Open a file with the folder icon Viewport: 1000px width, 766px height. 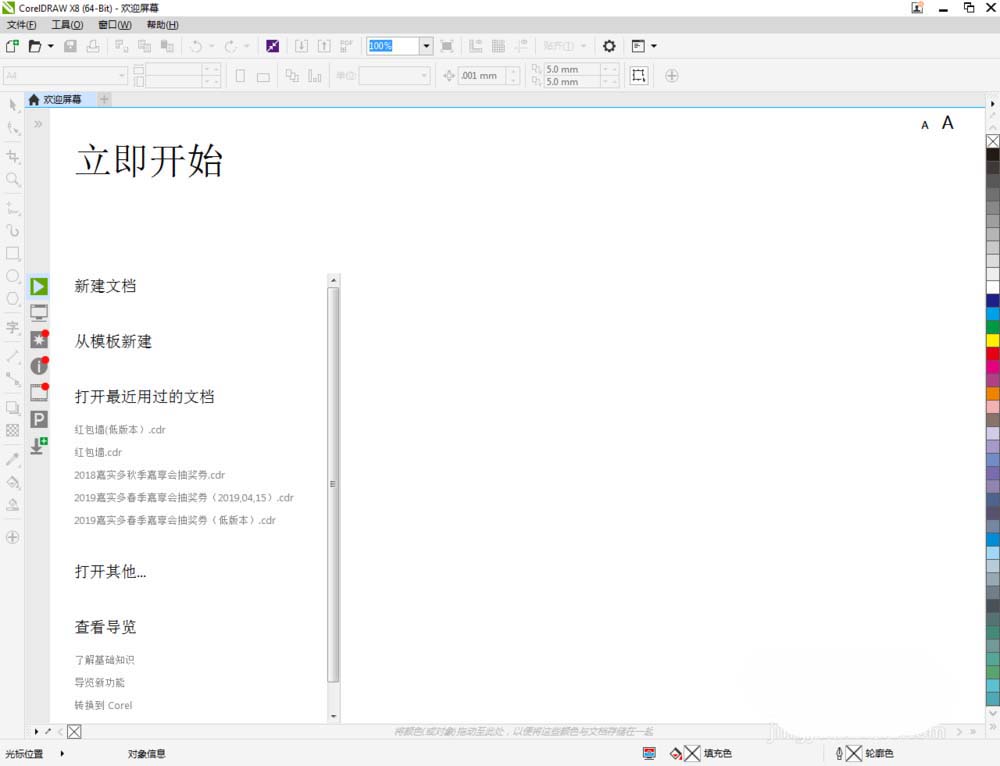click(35, 46)
